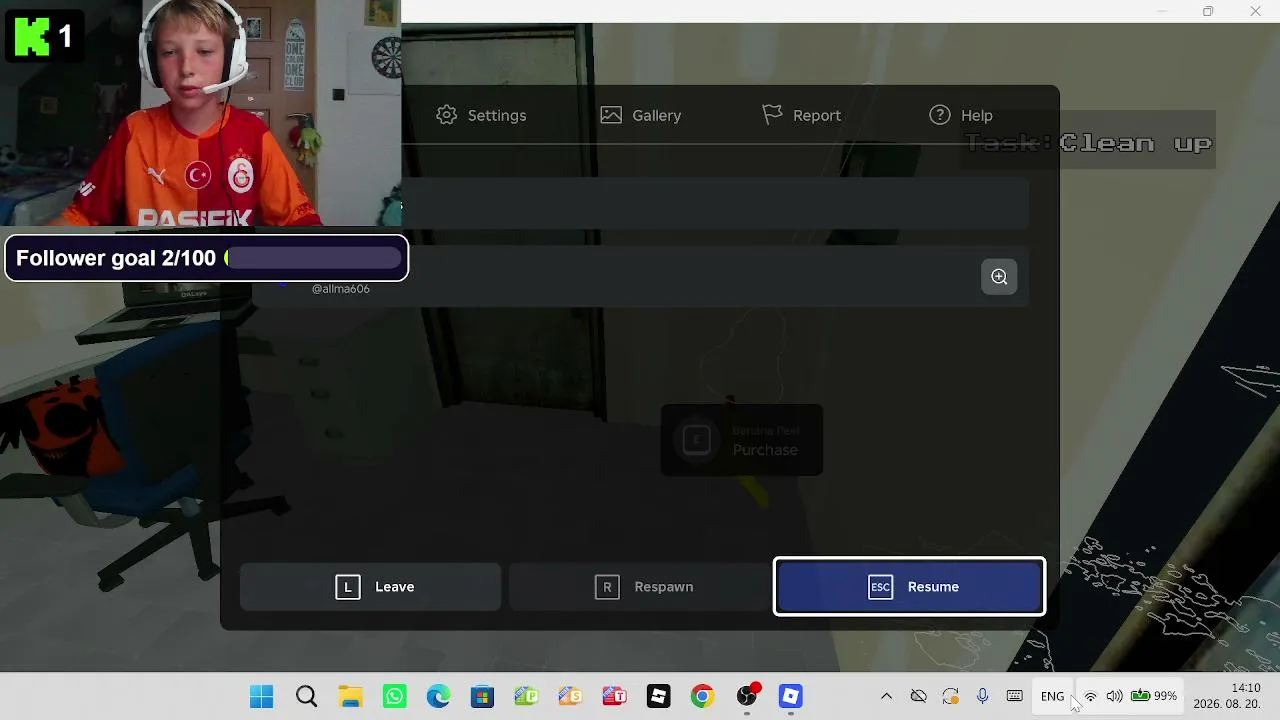Click the microphone tray icon

tap(982, 696)
